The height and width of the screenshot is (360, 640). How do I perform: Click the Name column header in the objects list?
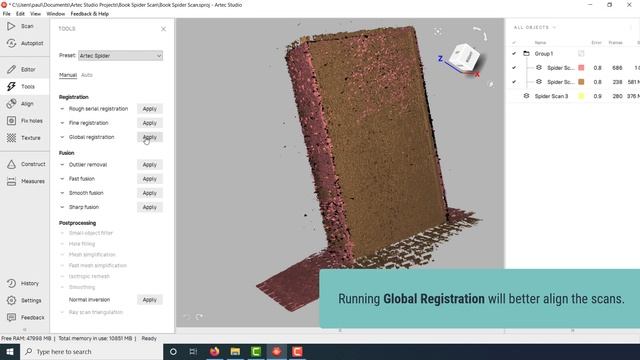(540, 42)
